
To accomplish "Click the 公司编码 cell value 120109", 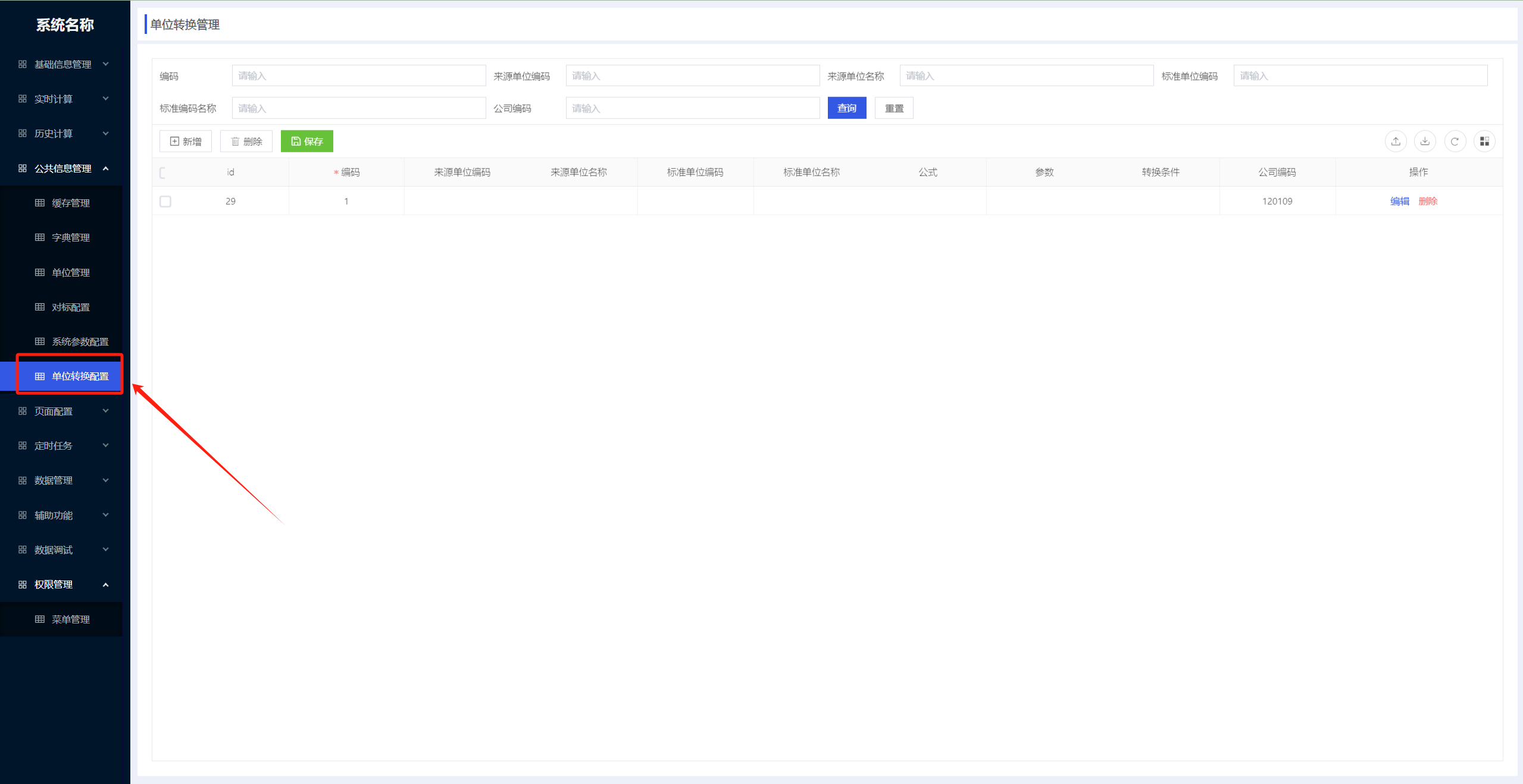I will [1277, 202].
